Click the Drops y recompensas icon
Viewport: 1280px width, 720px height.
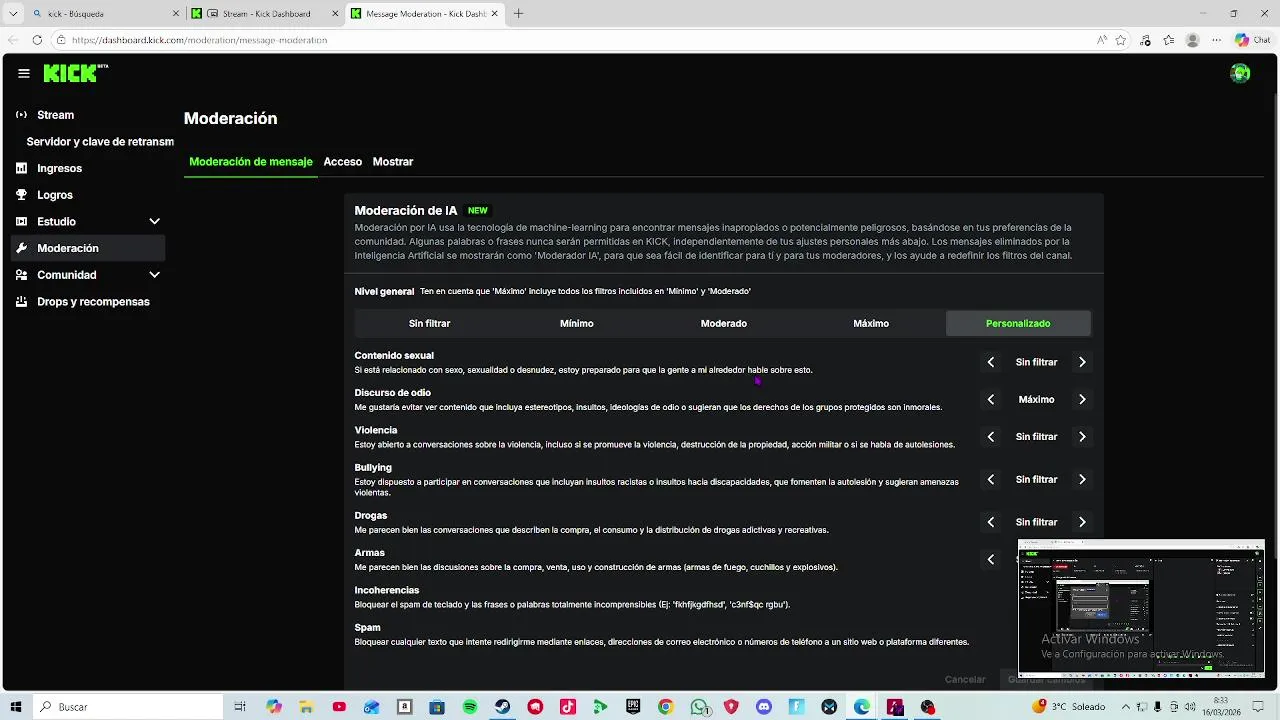pos(21,301)
